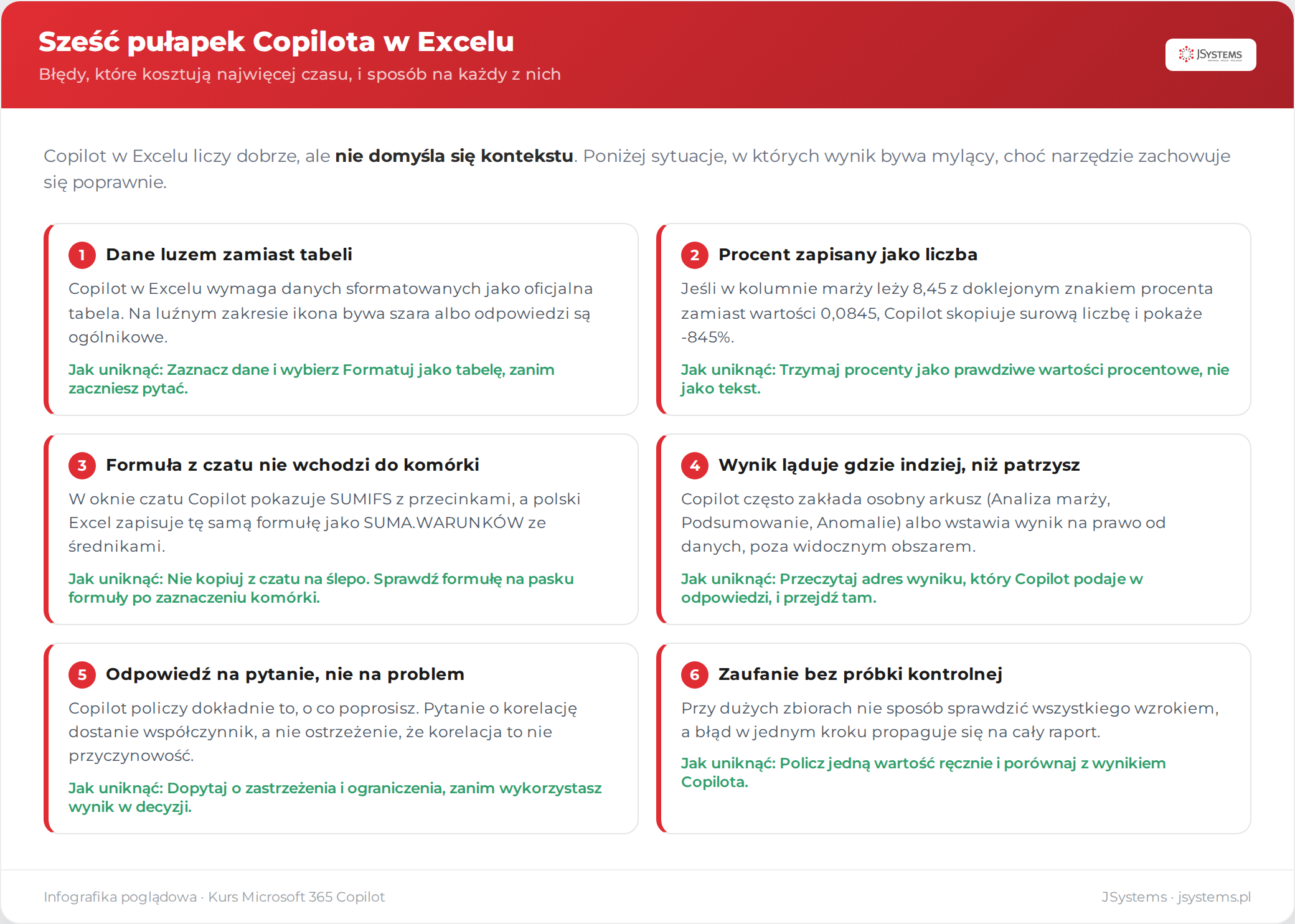Image resolution: width=1295 pixels, height=924 pixels.
Task: Click green tip "Zaznacz dane i wybierz Formatuj jako tabelę"
Action: (311, 379)
